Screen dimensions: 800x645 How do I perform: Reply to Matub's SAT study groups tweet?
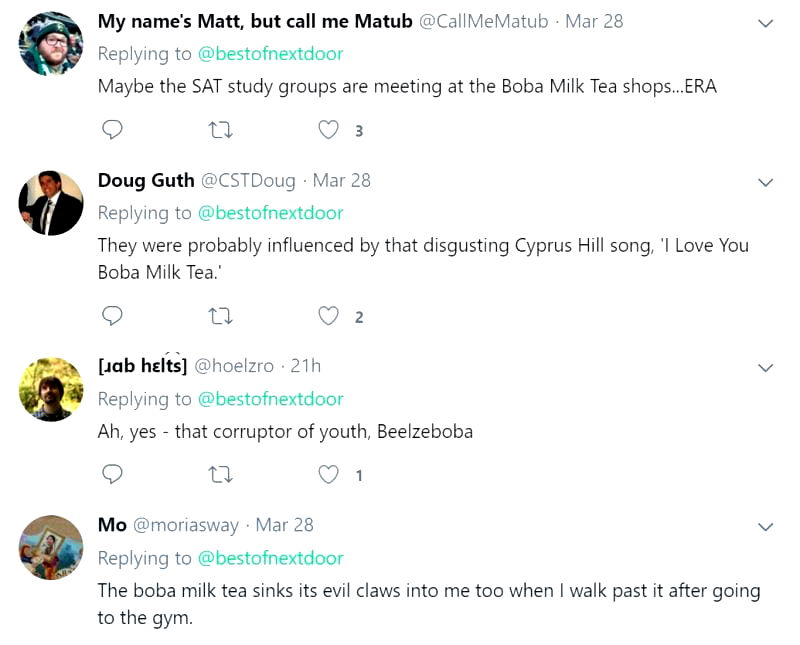tap(113, 130)
